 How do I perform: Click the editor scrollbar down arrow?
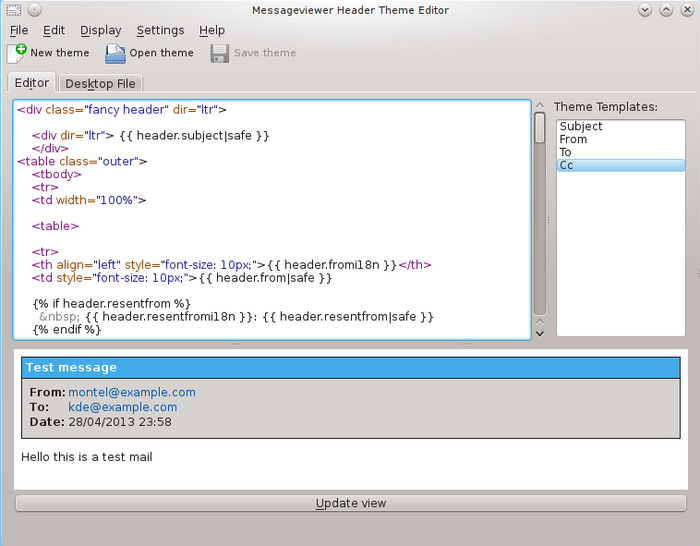pyautogui.click(x=540, y=333)
